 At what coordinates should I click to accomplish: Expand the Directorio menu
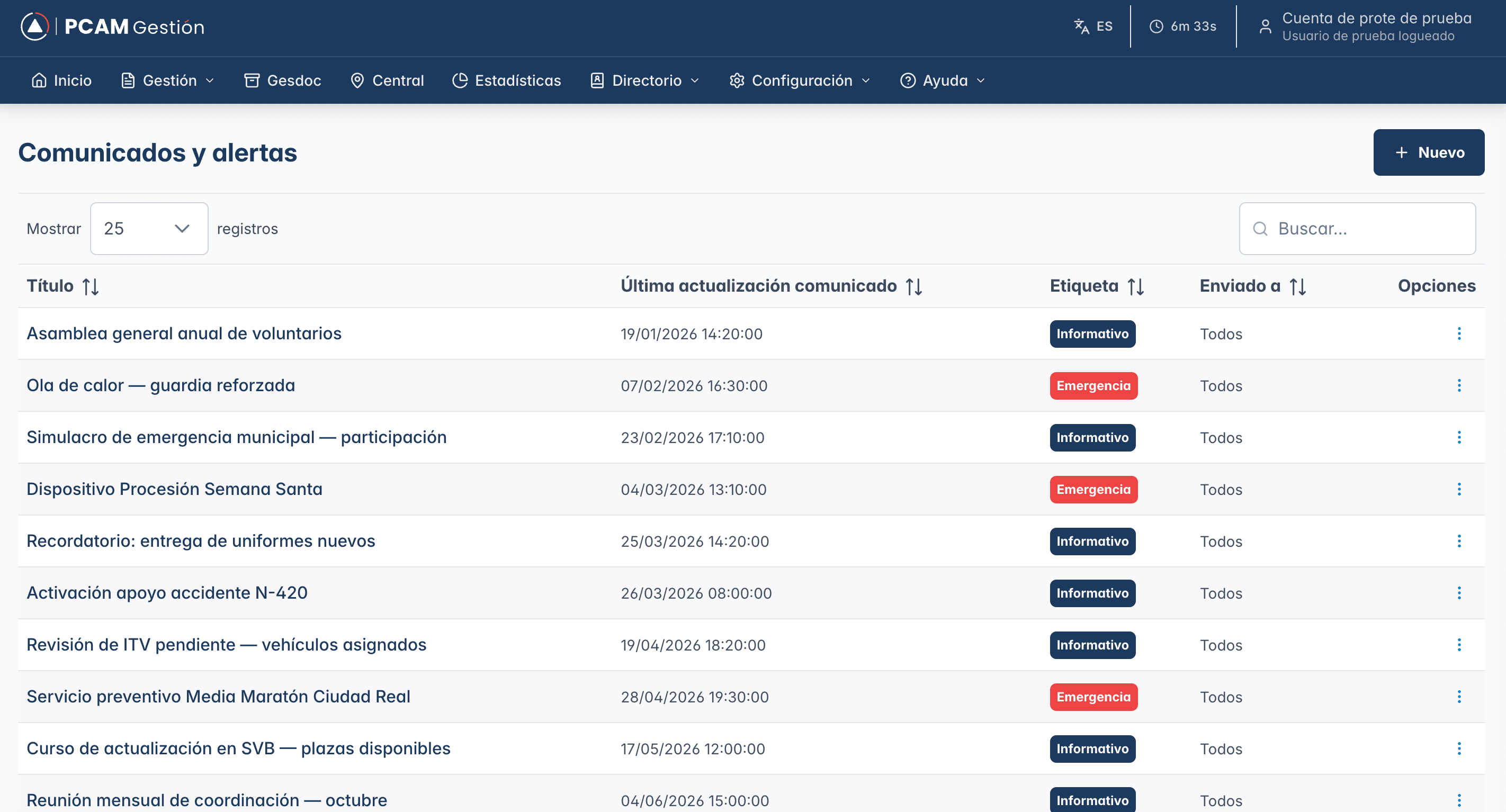(x=645, y=80)
